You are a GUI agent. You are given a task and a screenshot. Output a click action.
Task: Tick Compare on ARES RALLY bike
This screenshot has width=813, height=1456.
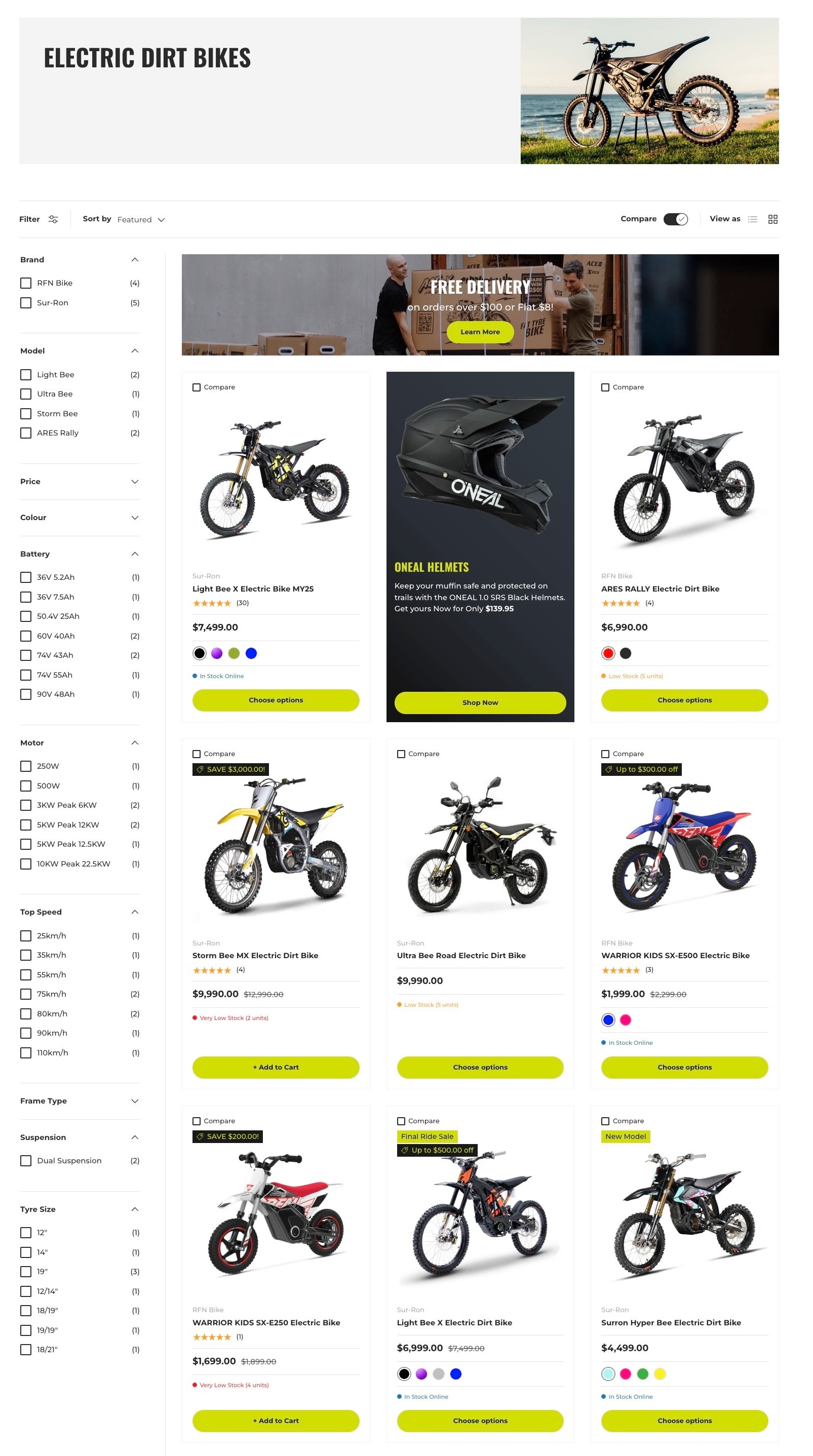pyautogui.click(x=605, y=387)
